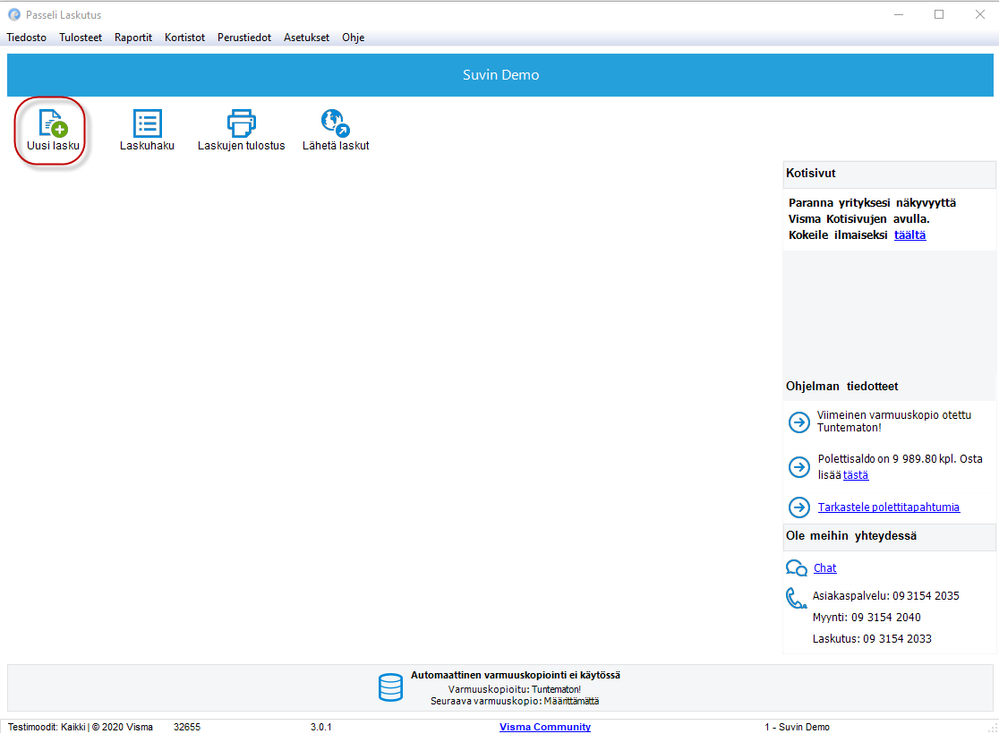Click the tästä link to buy tokens
999x733 pixels.
click(856, 475)
